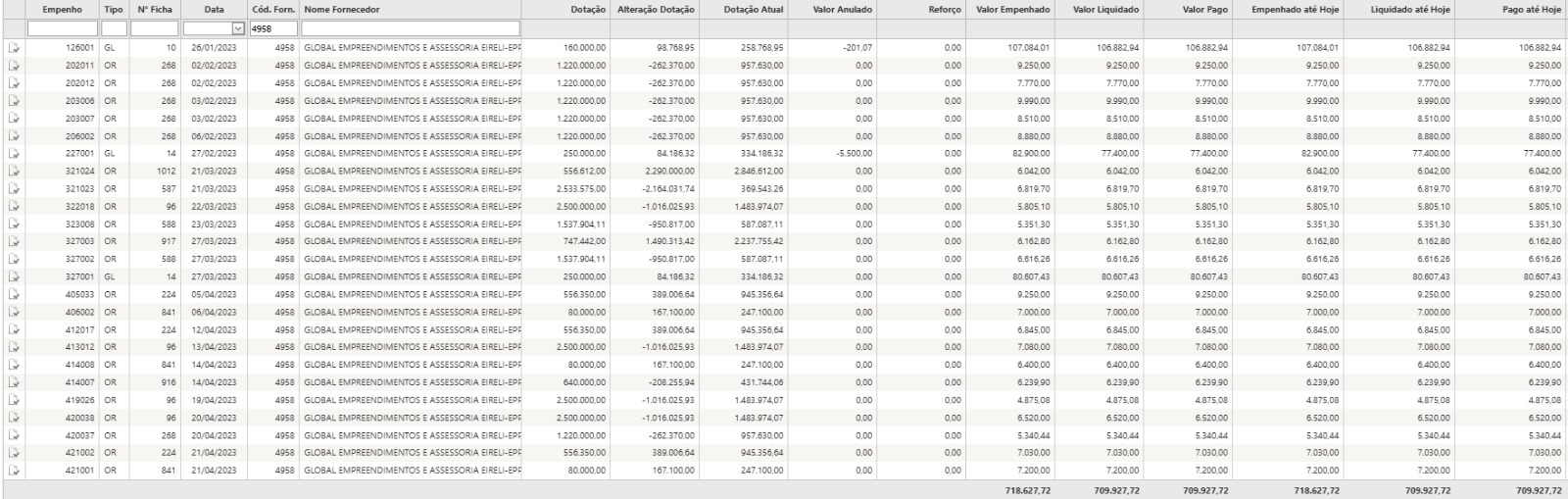Click the Tipo filter input field

pyautogui.click(x=114, y=29)
